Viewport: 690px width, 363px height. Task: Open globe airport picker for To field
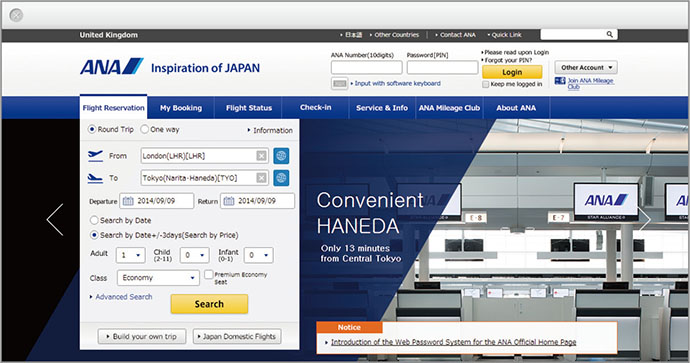[x=281, y=178]
